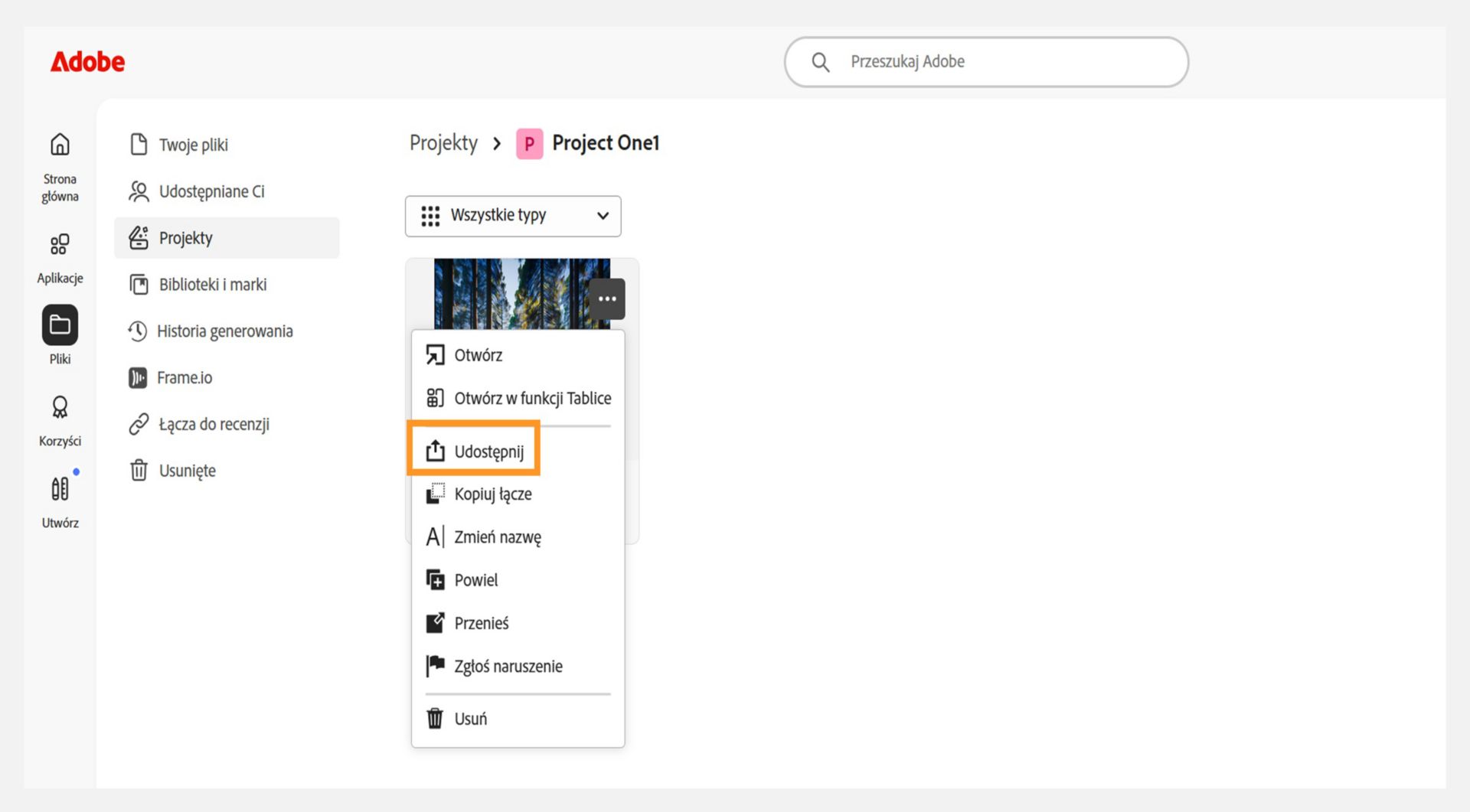Image resolution: width=1470 pixels, height=812 pixels.
Task: Focus the Przeszukaj Adobe search field
Action: click(986, 62)
